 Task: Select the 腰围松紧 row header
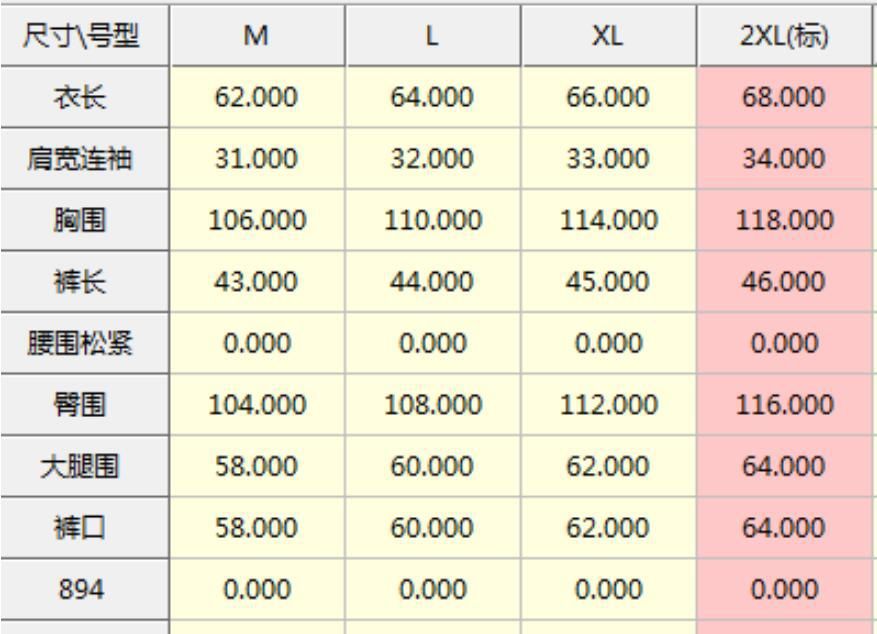[84, 343]
